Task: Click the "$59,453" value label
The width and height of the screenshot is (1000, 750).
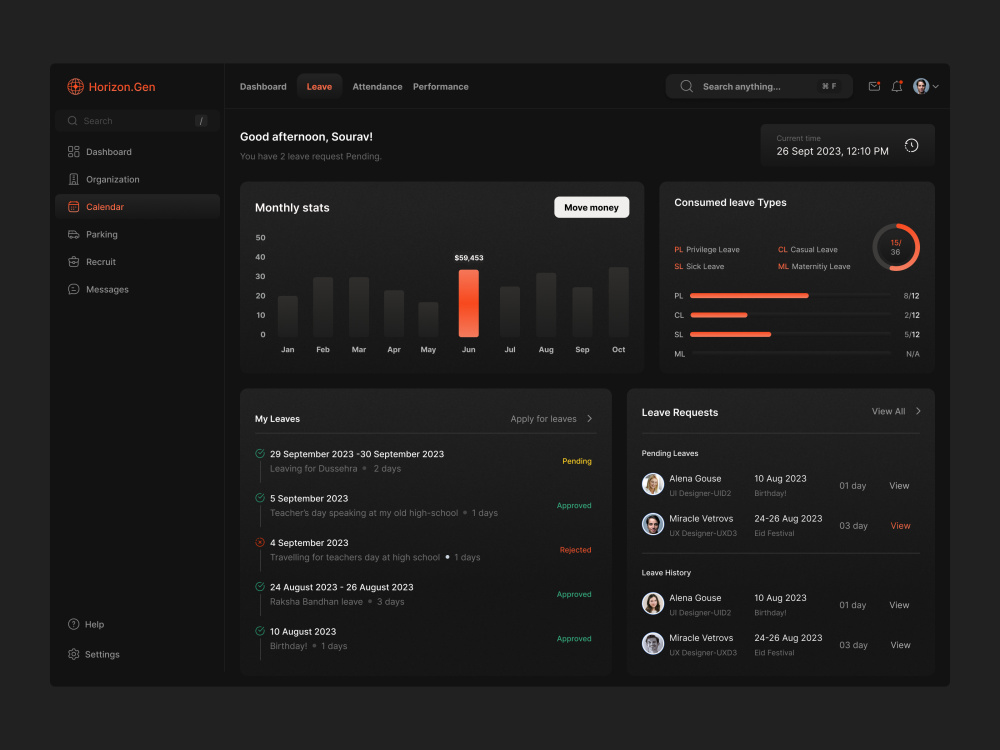Action: [x=469, y=258]
